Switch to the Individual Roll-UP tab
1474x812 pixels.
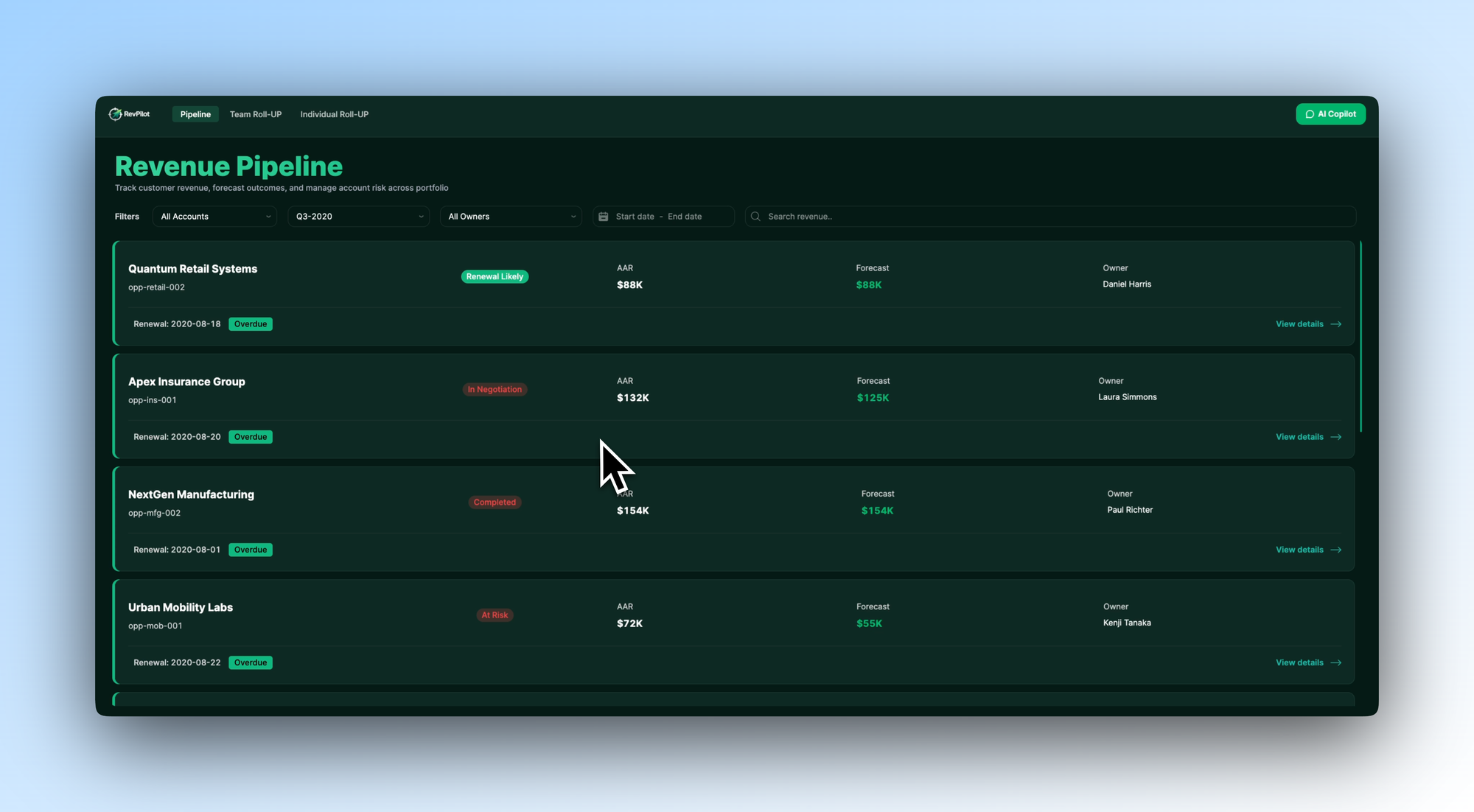[334, 113]
